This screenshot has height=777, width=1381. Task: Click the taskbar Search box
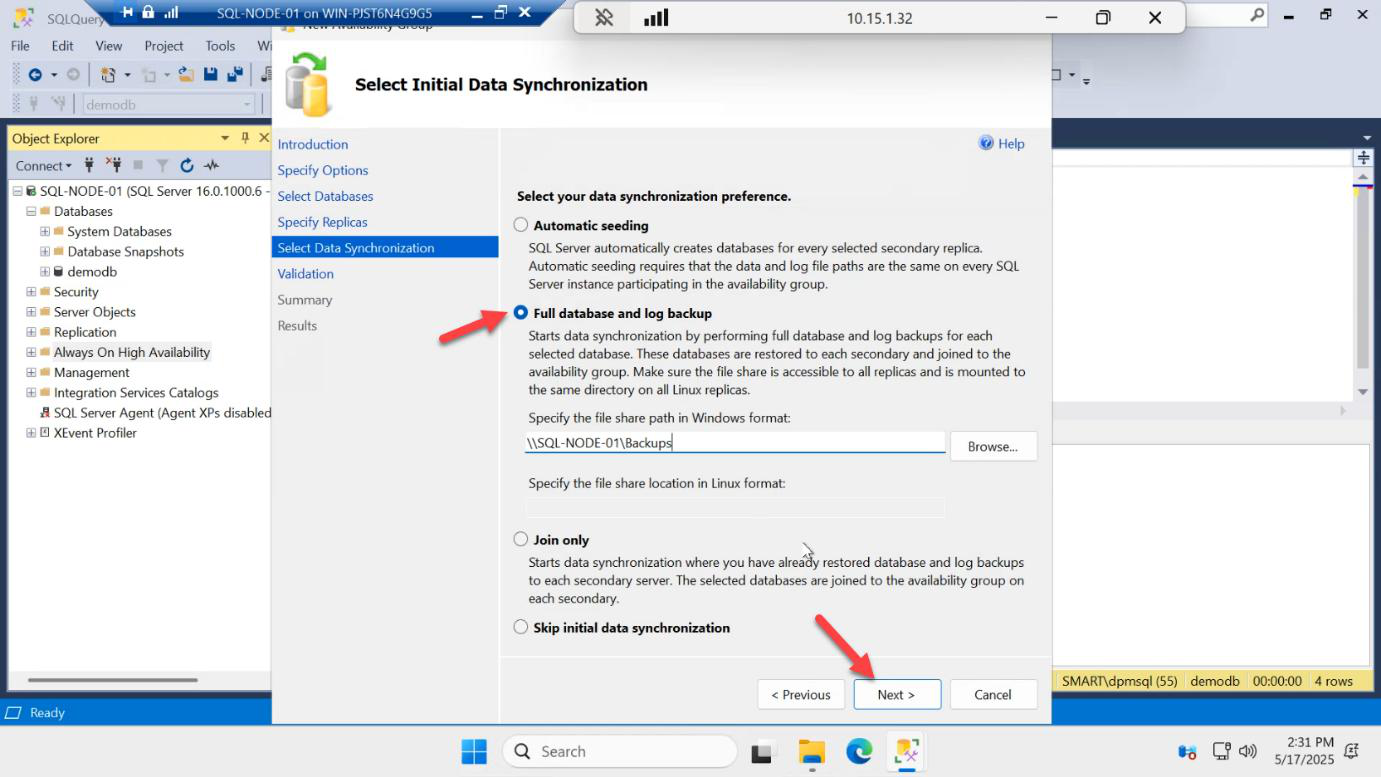pos(618,751)
